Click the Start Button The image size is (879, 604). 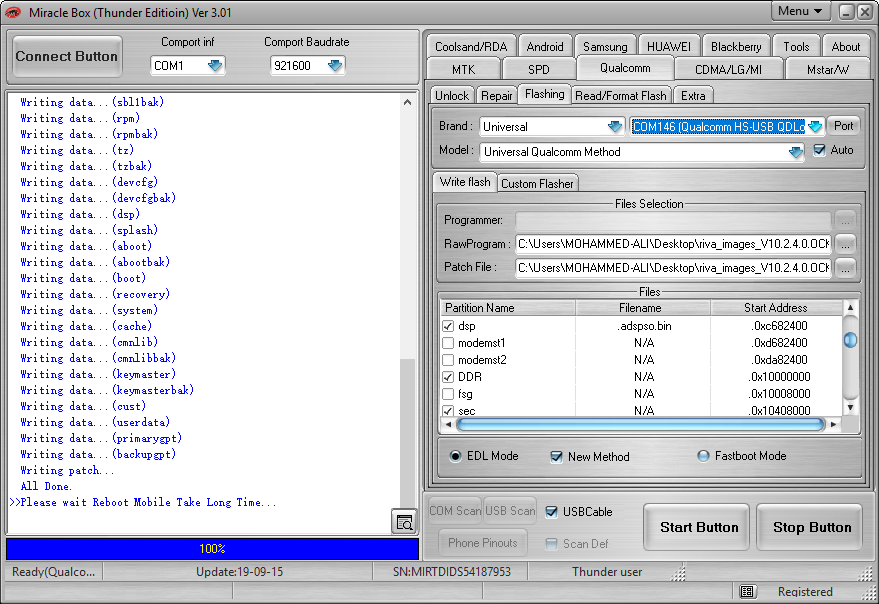pos(698,527)
